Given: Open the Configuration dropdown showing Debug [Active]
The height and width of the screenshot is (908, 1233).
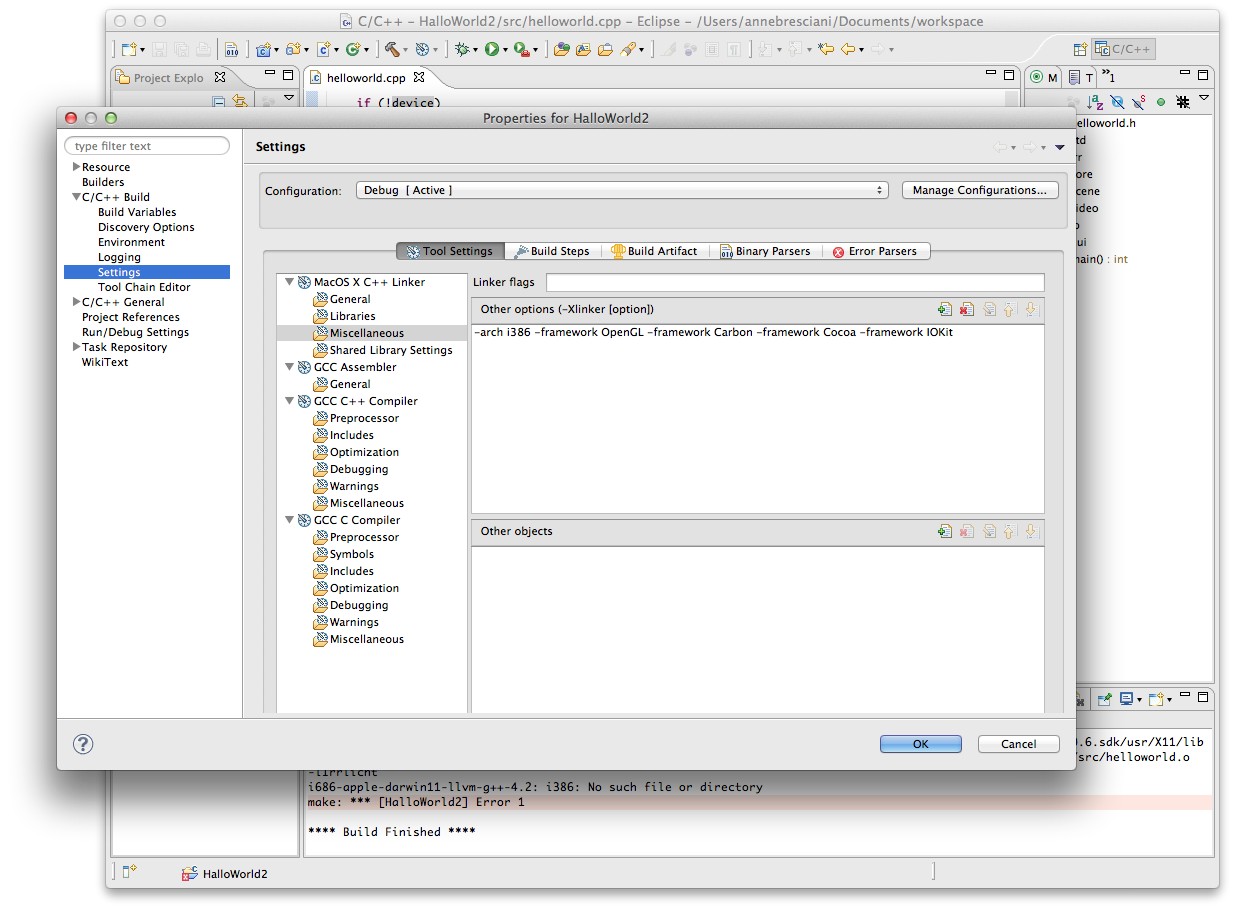Looking at the screenshot, I should pyautogui.click(x=622, y=190).
